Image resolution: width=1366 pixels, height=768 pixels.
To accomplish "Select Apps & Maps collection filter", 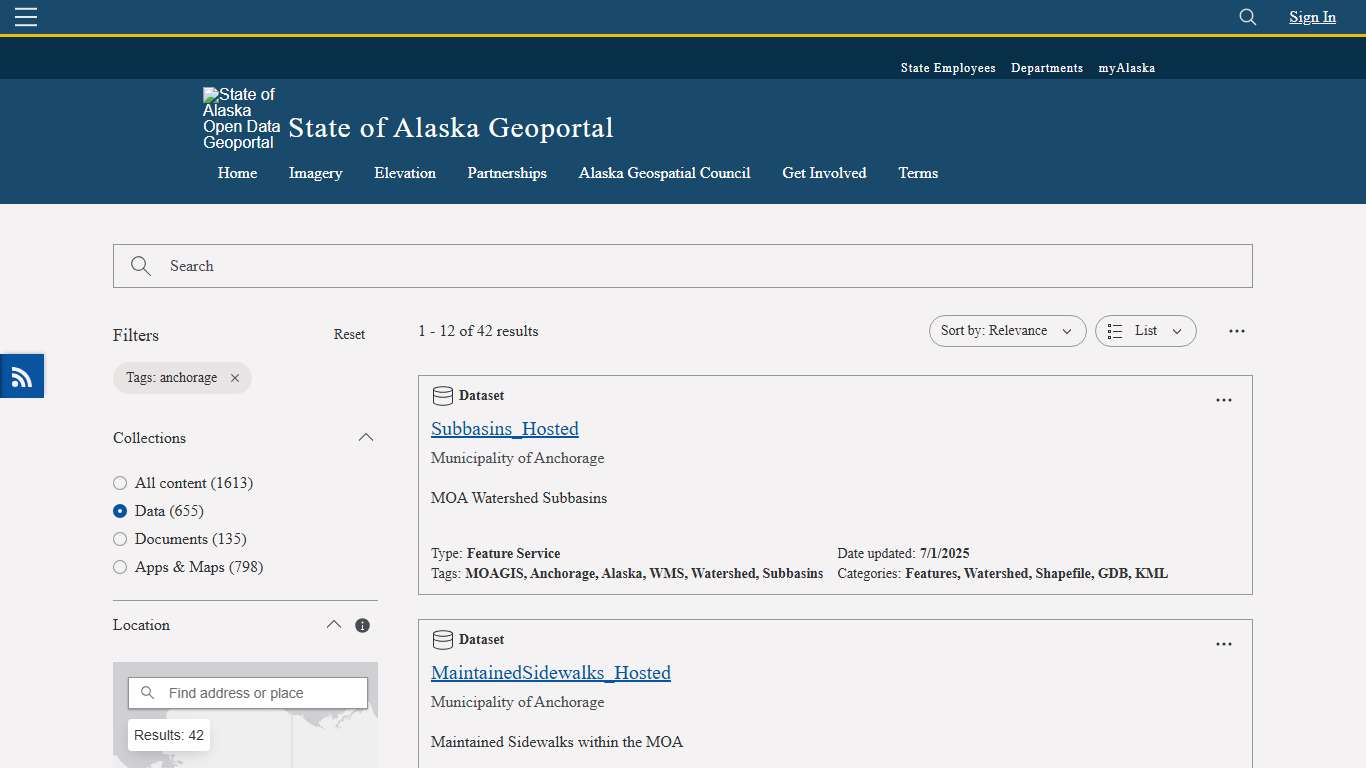I will [119, 567].
